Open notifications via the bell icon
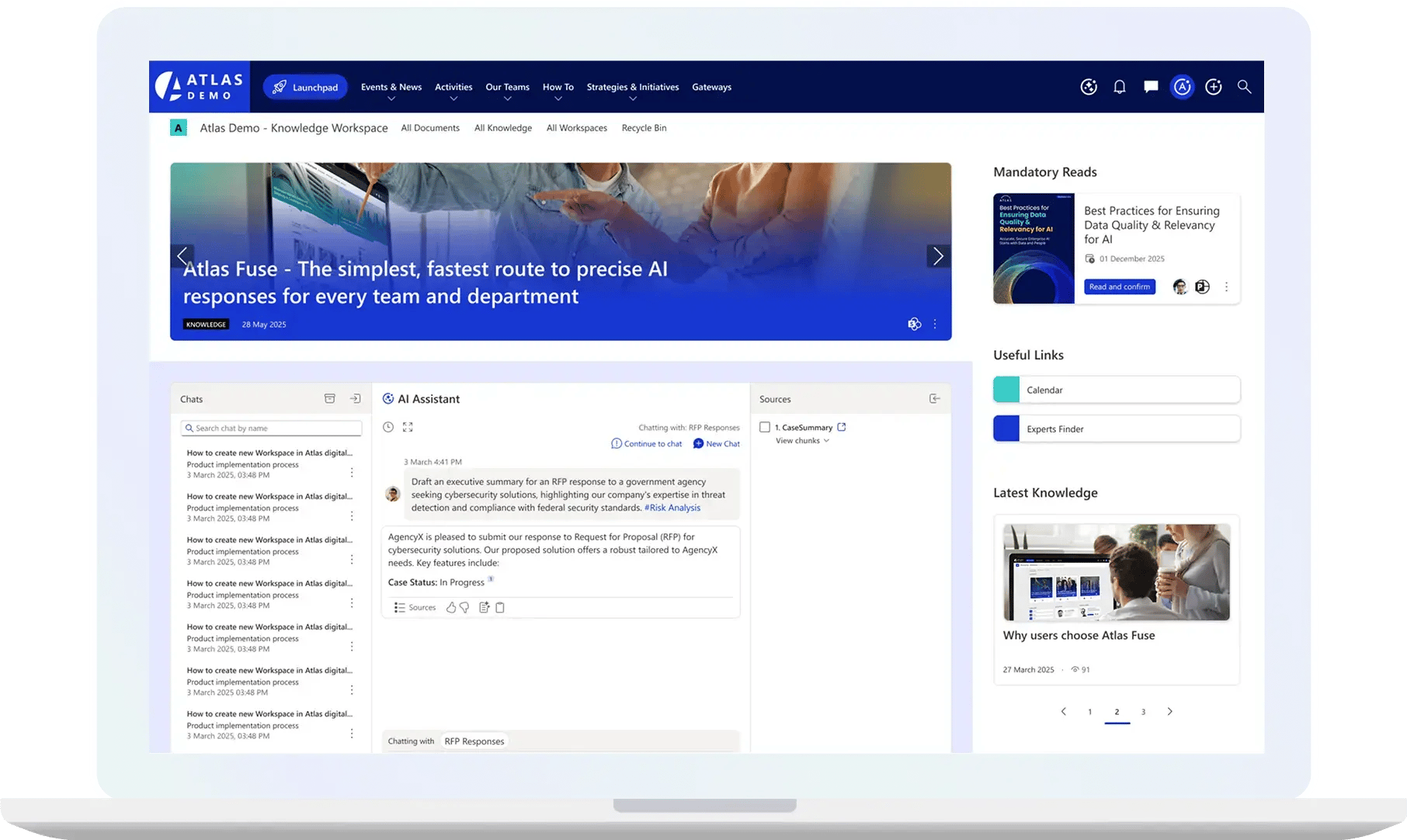This screenshot has height=840, width=1407. point(1119,87)
